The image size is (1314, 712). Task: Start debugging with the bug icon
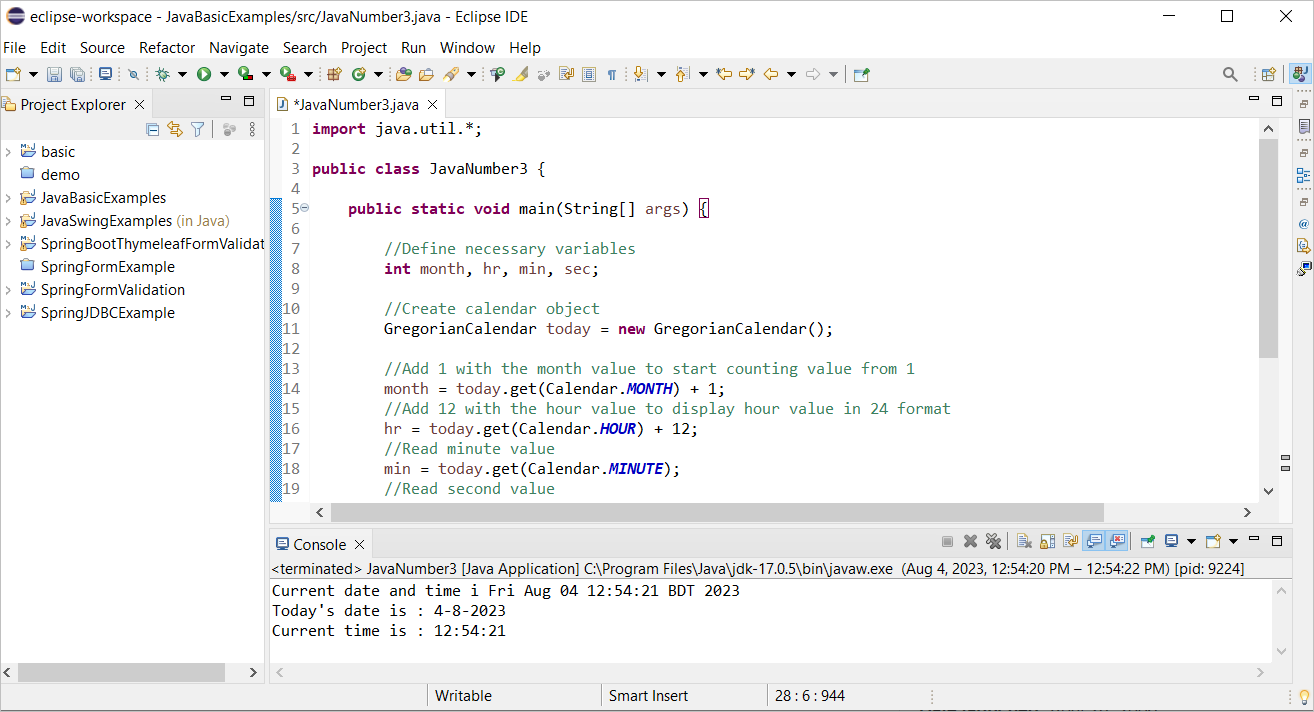[x=163, y=74]
